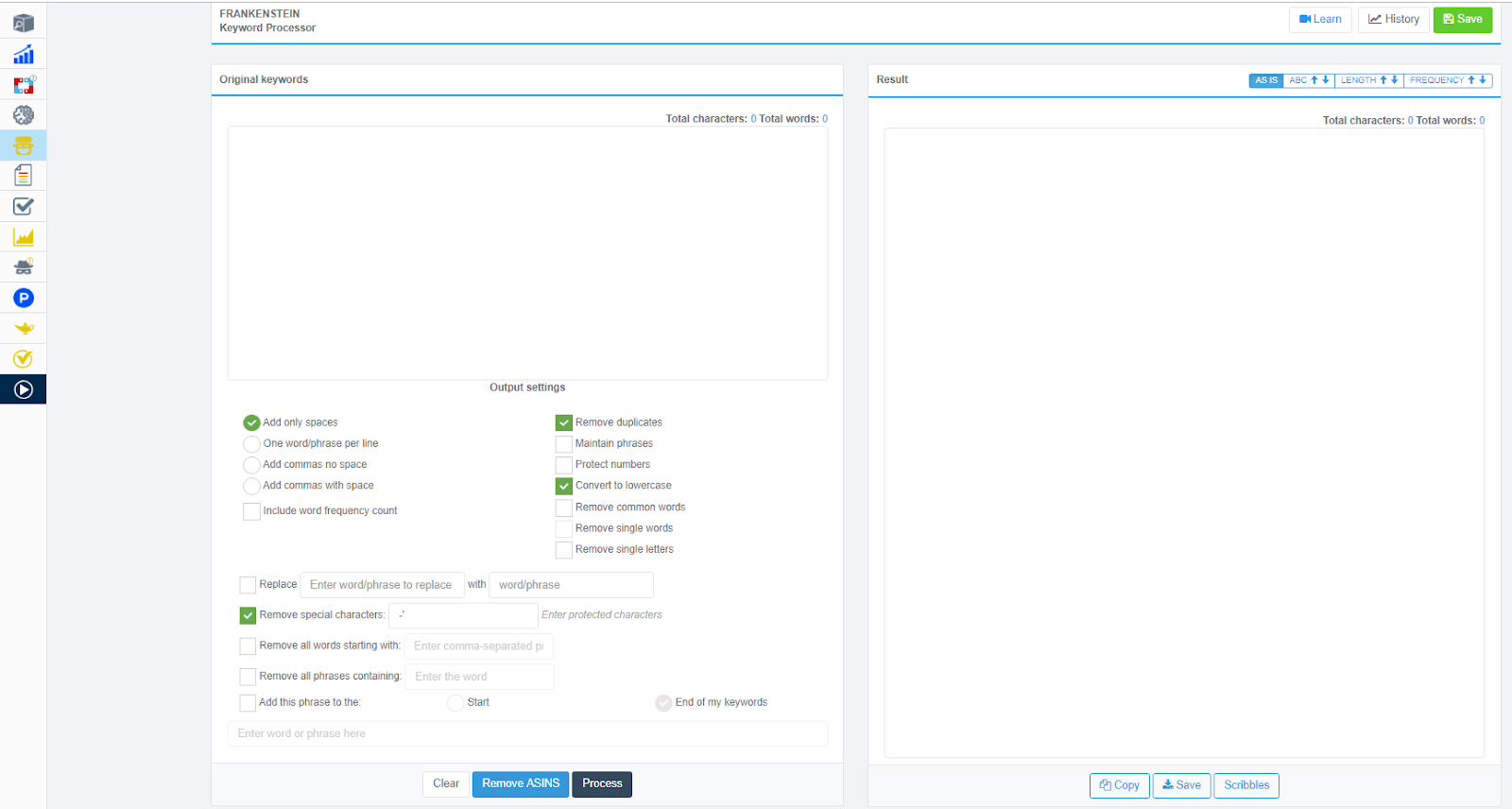Click the replacement word/phrase field after 'with'

(571, 585)
